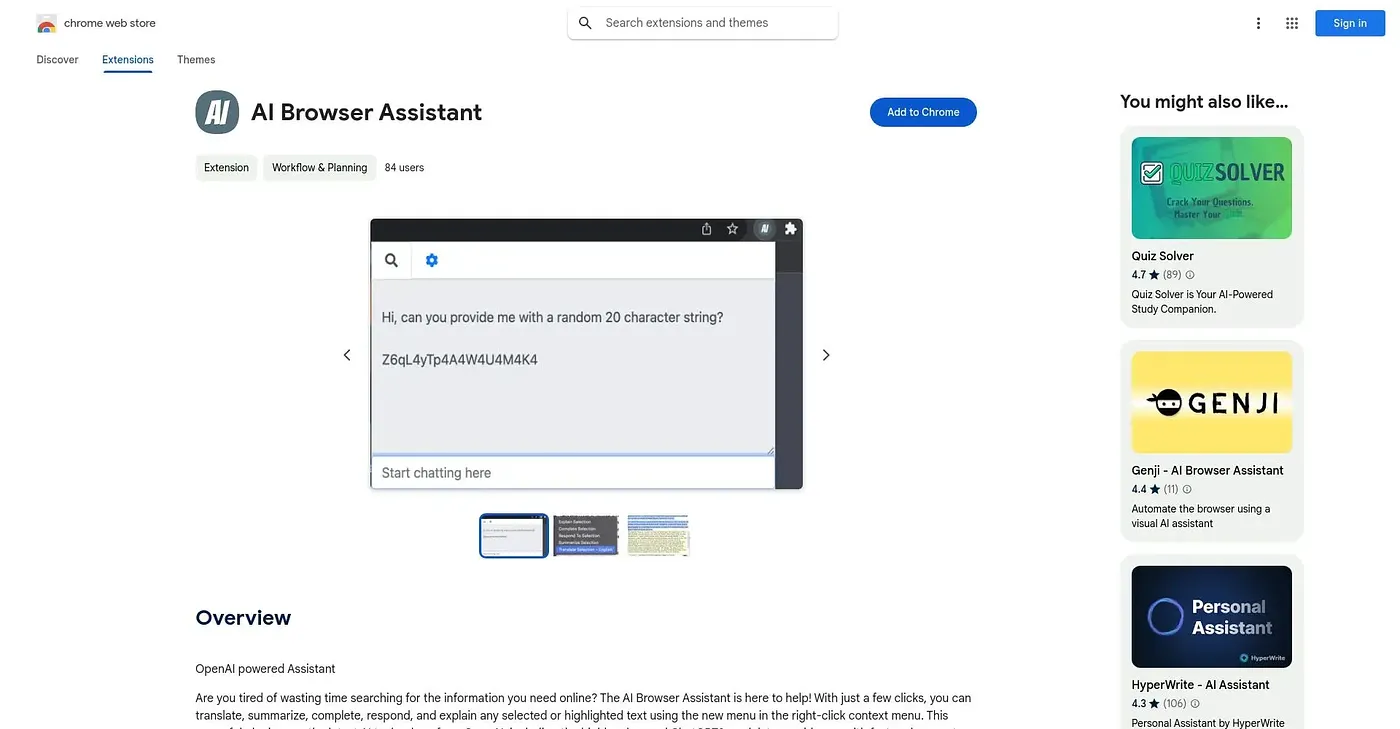Click the "chrome web store" title text
This screenshot has width=1400, height=729.
point(110,23)
